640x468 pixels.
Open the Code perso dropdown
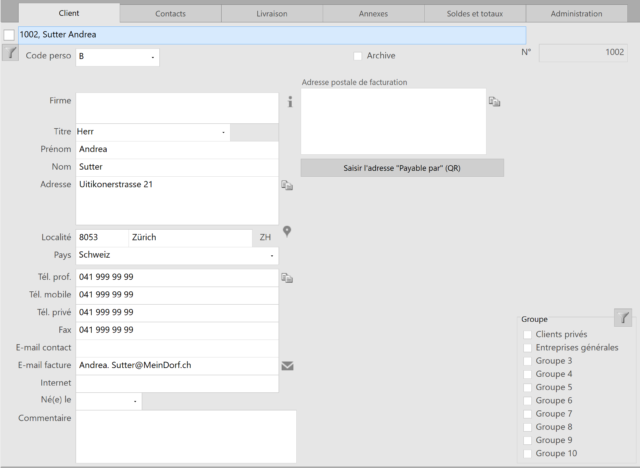pos(153,57)
